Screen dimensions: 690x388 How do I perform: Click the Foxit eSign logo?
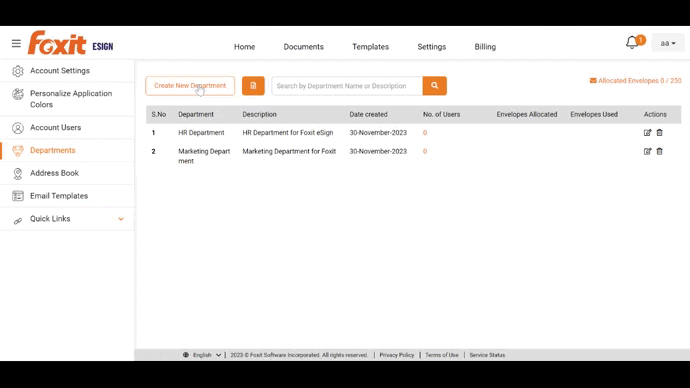(70, 43)
